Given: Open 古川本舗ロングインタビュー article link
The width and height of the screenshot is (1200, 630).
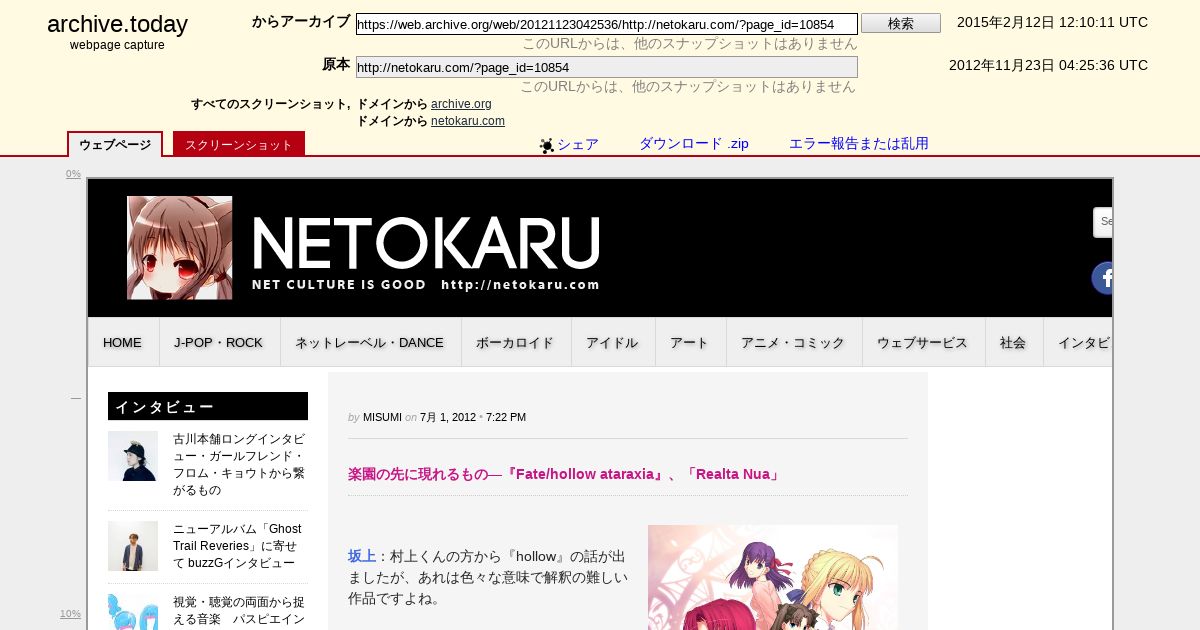Looking at the screenshot, I should 239,465.
